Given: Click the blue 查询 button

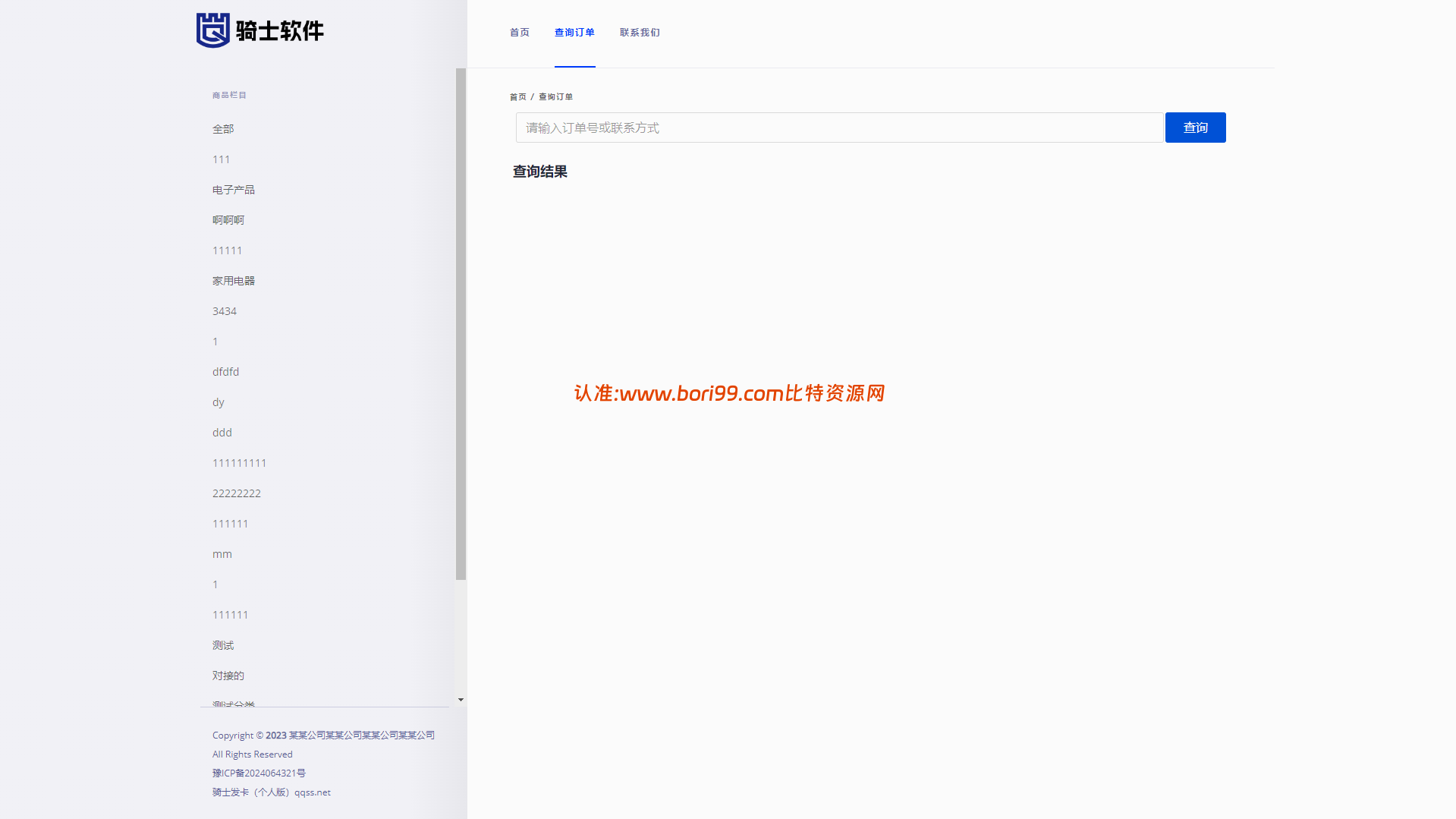Looking at the screenshot, I should (x=1195, y=128).
